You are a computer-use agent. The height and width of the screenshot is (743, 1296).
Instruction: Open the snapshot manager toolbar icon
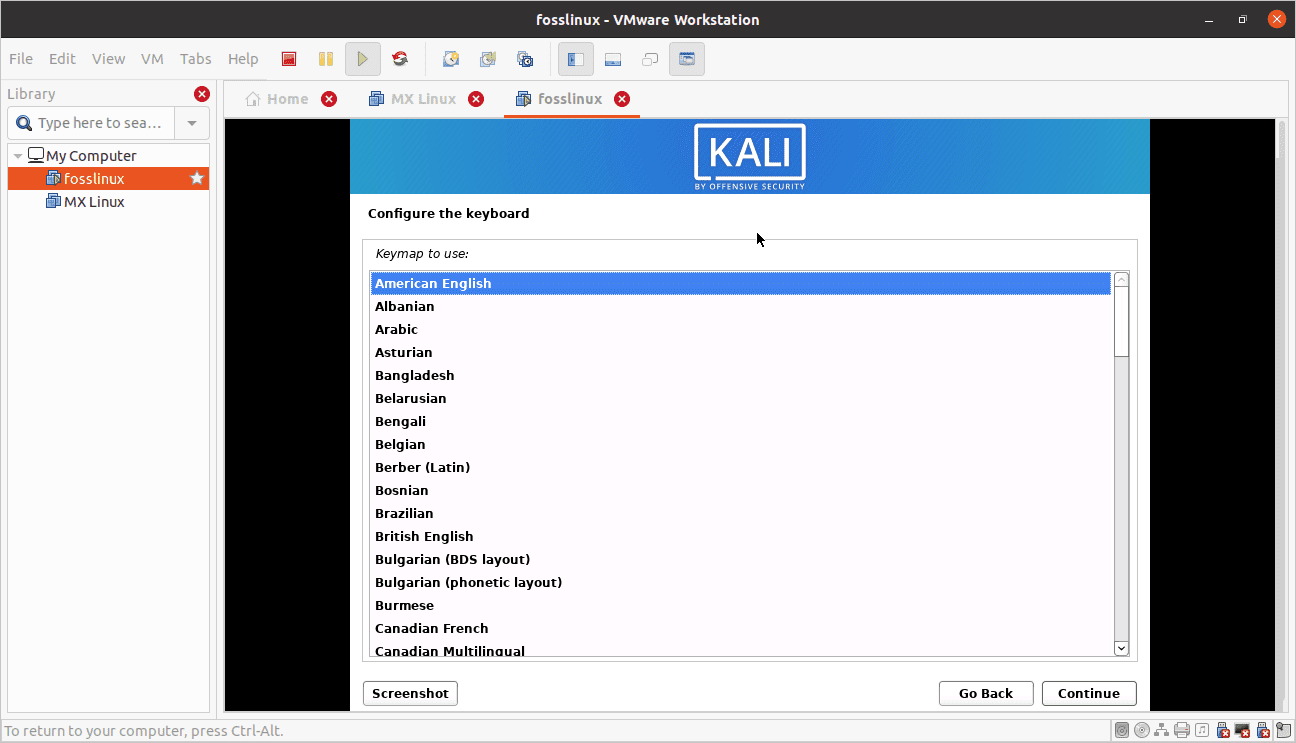[525, 59]
